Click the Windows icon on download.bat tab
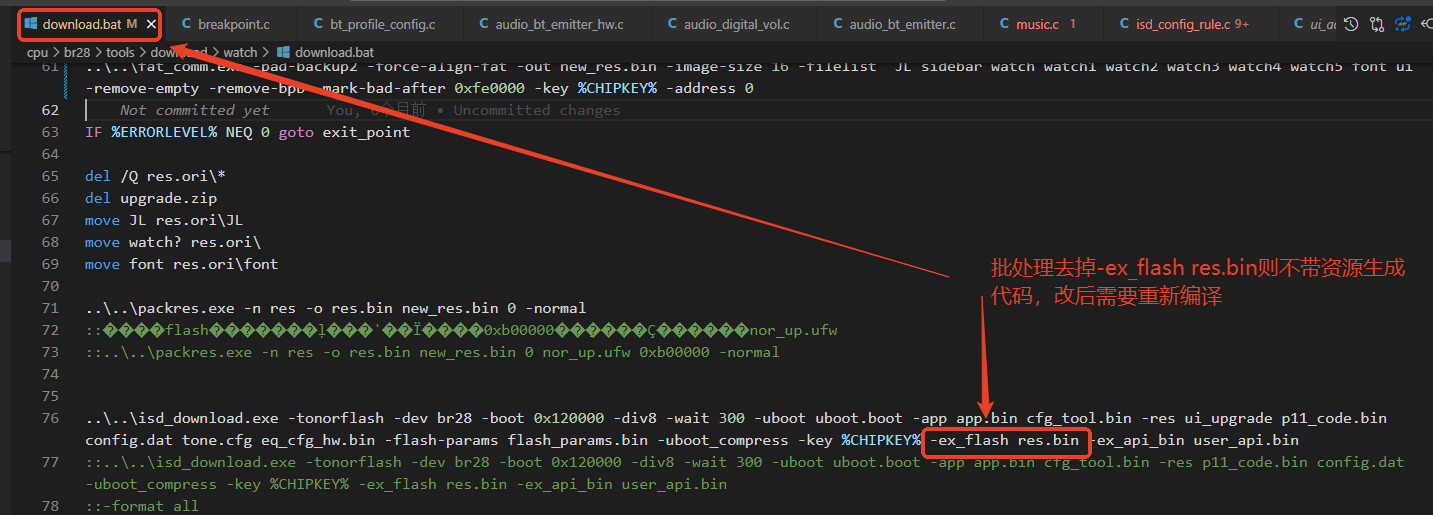 31,23
